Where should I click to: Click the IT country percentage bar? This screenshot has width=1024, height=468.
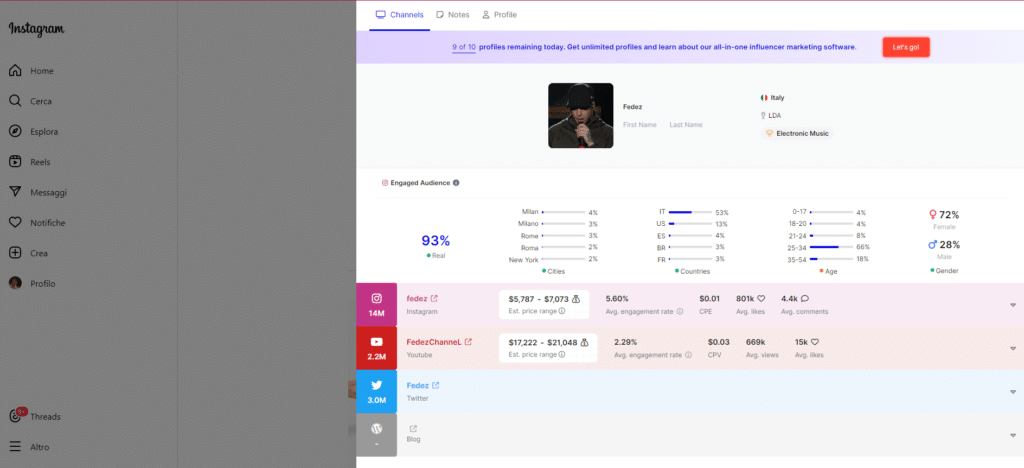point(689,212)
